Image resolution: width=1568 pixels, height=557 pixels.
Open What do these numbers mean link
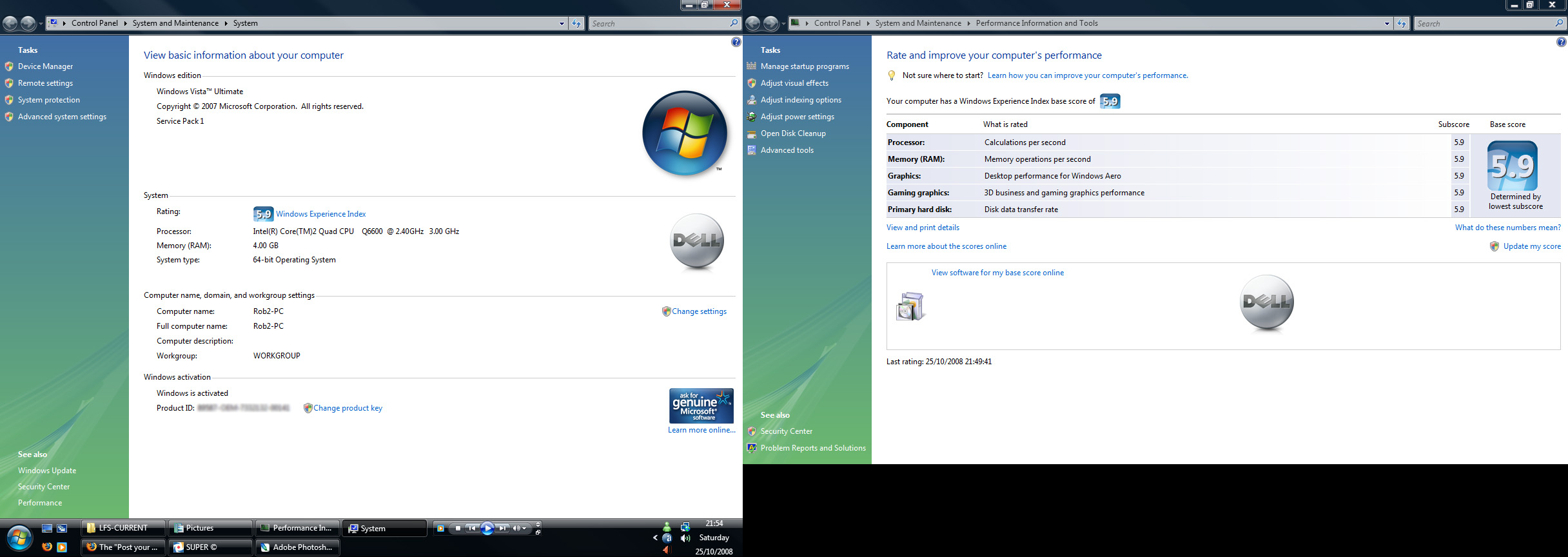click(x=1507, y=228)
